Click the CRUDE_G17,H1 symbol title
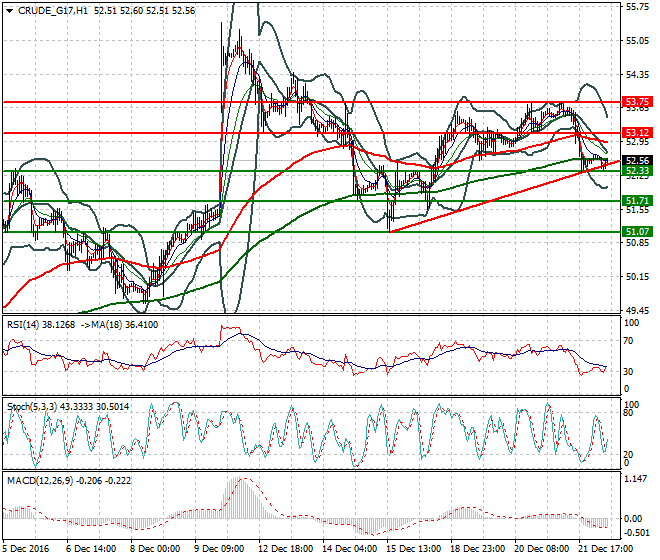This screenshot has width=660, height=560. [53, 11]
